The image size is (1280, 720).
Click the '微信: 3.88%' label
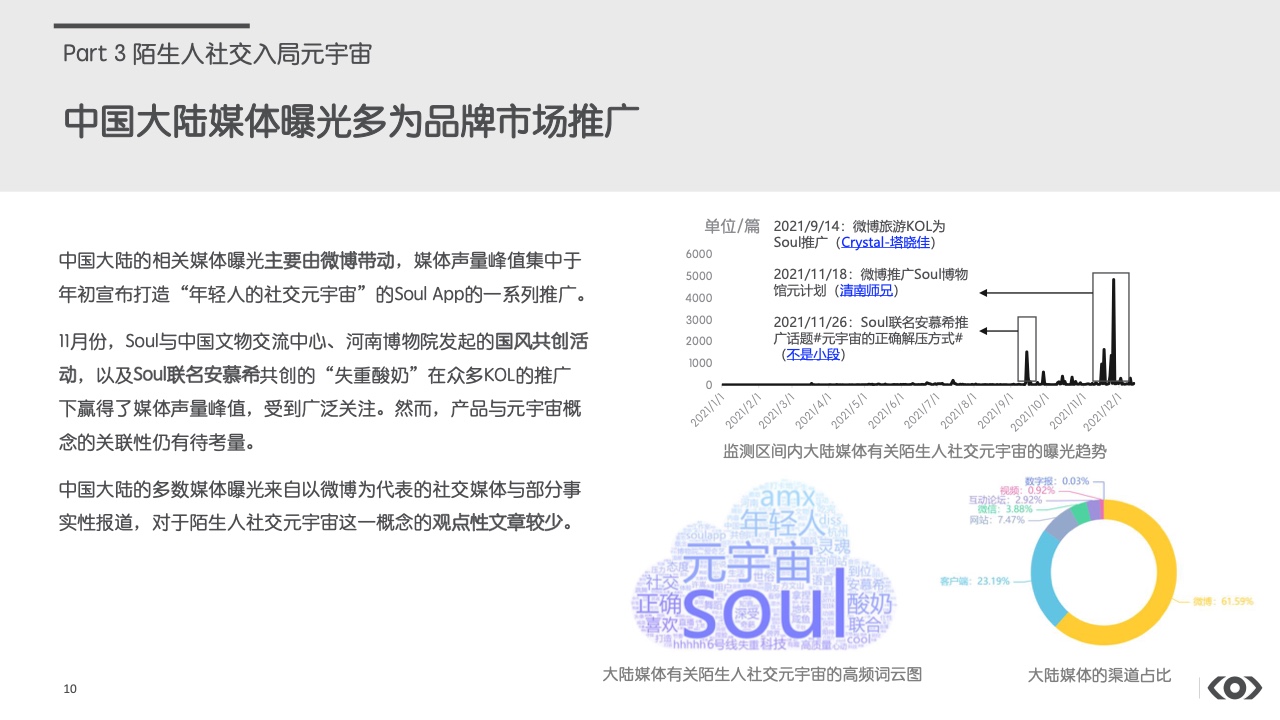1003,509
